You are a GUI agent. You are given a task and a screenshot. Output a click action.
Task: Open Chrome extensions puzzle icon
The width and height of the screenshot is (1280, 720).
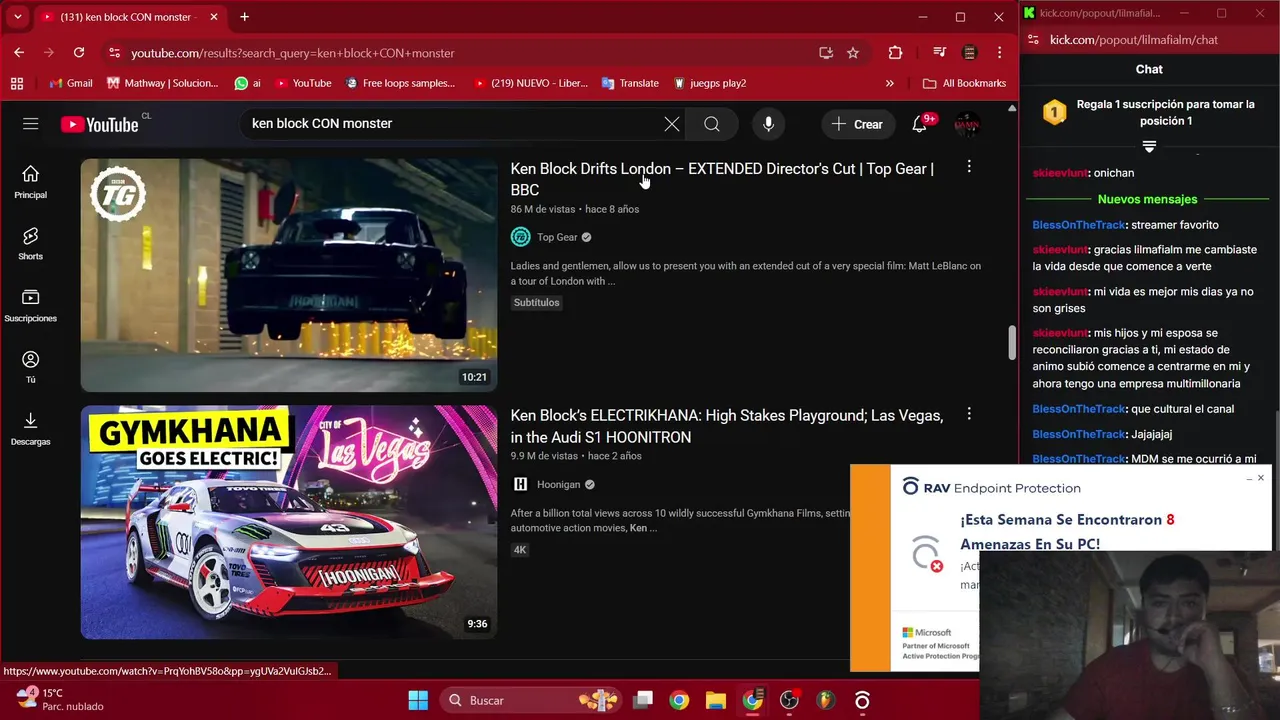[x=895, y=53]
